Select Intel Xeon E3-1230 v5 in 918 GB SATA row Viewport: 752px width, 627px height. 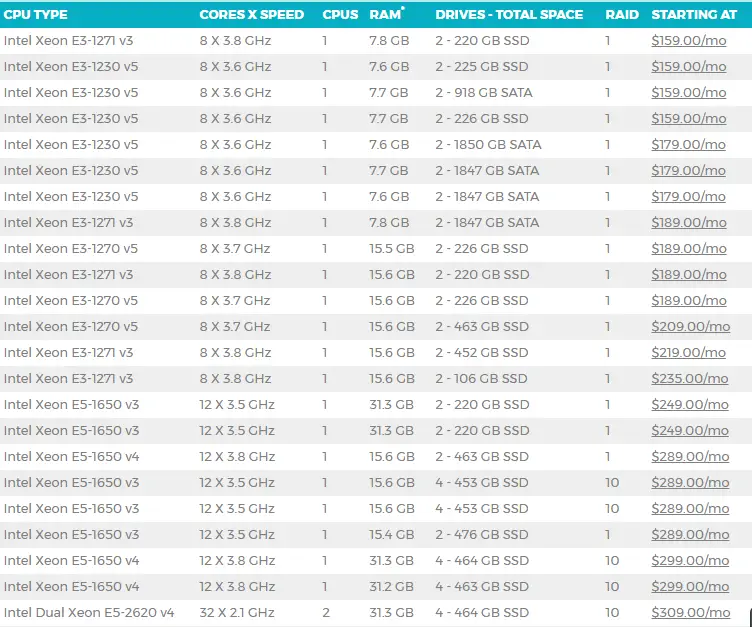(71, 93)
